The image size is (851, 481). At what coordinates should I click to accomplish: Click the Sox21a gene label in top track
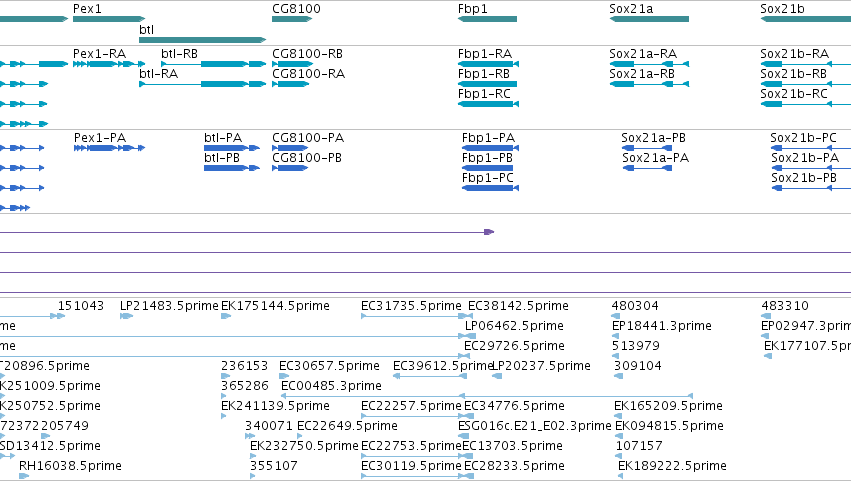tap(631, 9)
